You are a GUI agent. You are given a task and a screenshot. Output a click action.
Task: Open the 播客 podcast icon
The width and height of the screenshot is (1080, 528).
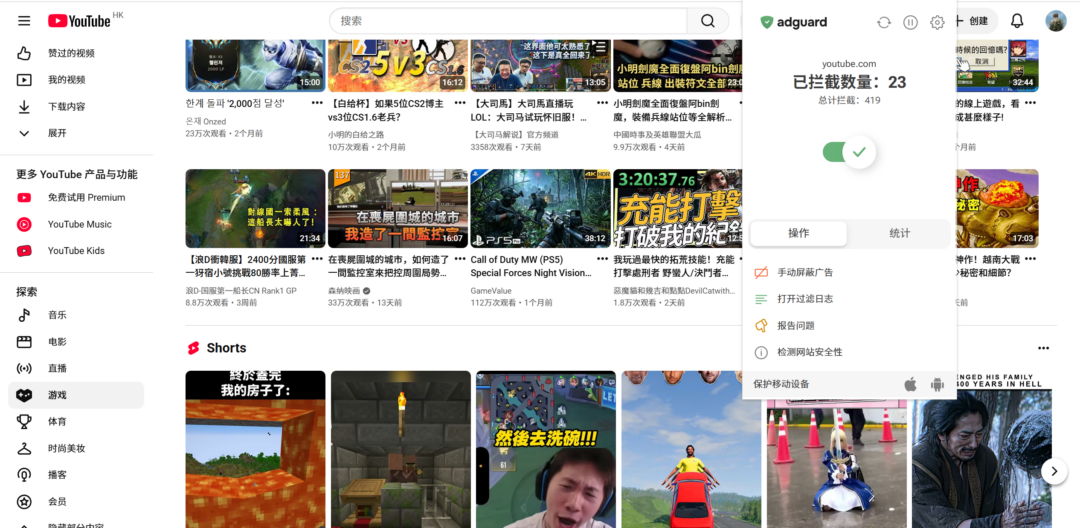24,475
